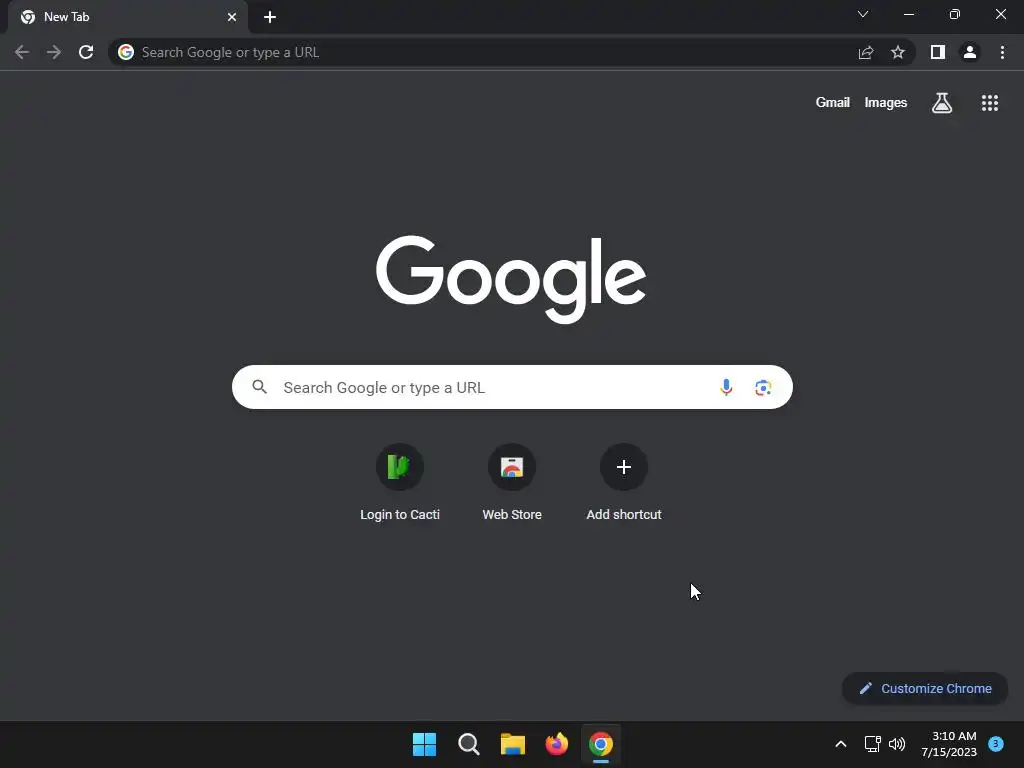The image size is (1024, 768).
Task: Open the Windows Start menu
Action: coord(424,744)
